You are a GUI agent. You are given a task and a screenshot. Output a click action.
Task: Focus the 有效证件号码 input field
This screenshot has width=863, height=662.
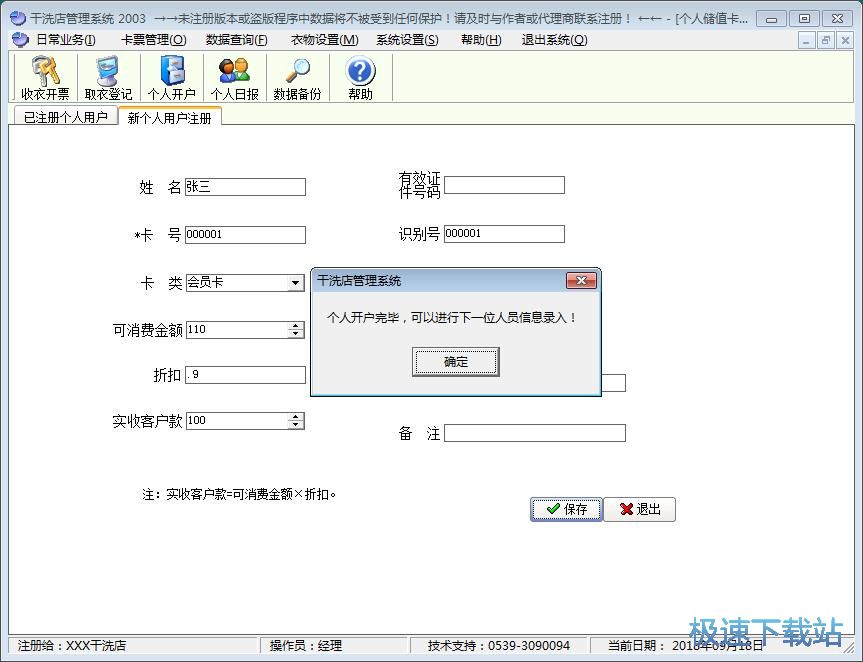coord(504,185)
